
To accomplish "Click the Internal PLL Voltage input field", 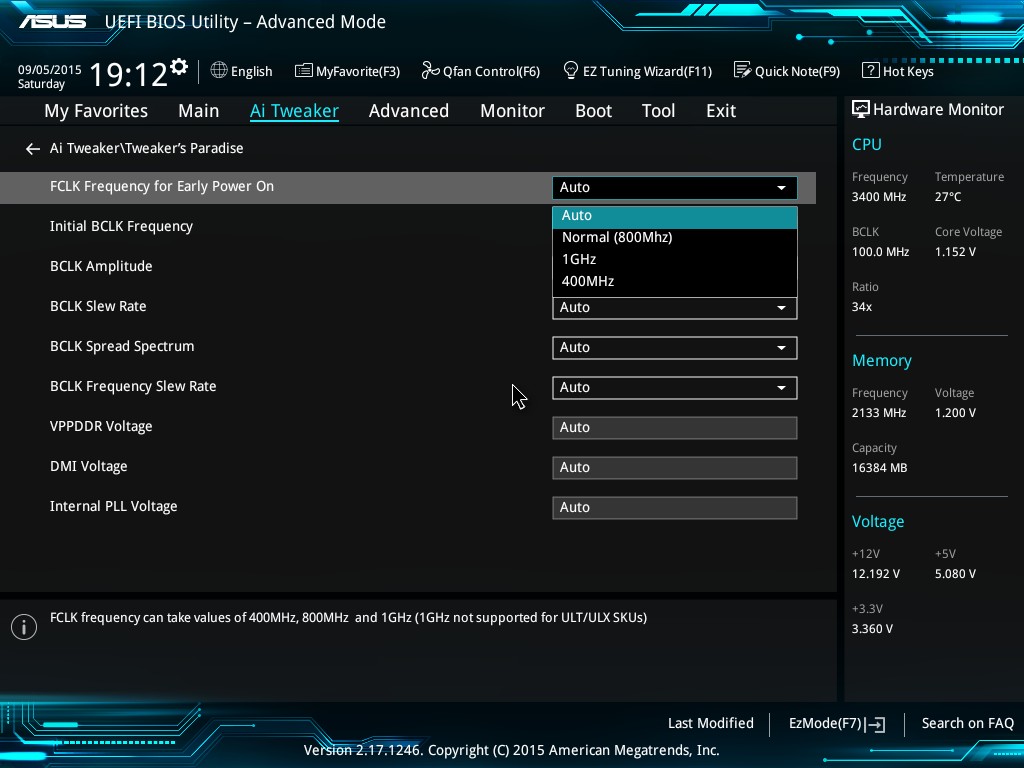I will [x=675, y=507].
